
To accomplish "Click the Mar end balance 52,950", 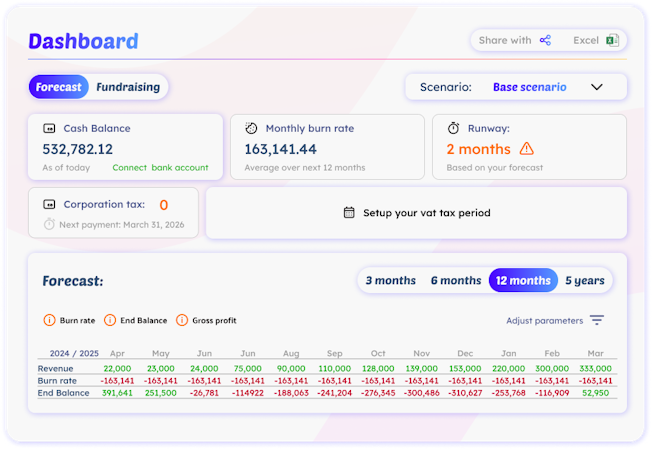I will [x=595, y=393].
